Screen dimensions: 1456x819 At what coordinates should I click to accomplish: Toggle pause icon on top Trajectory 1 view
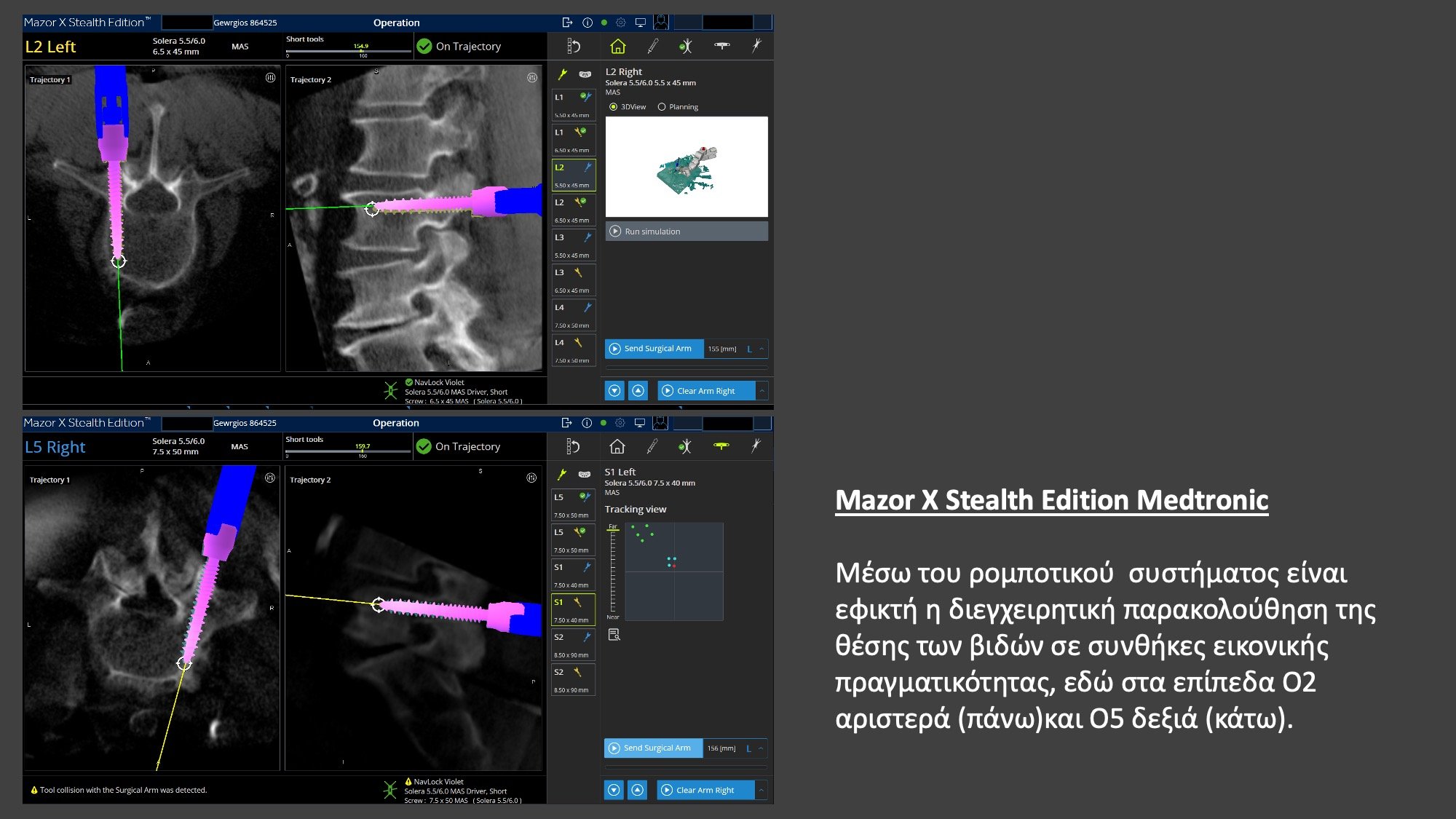[270, 78]
